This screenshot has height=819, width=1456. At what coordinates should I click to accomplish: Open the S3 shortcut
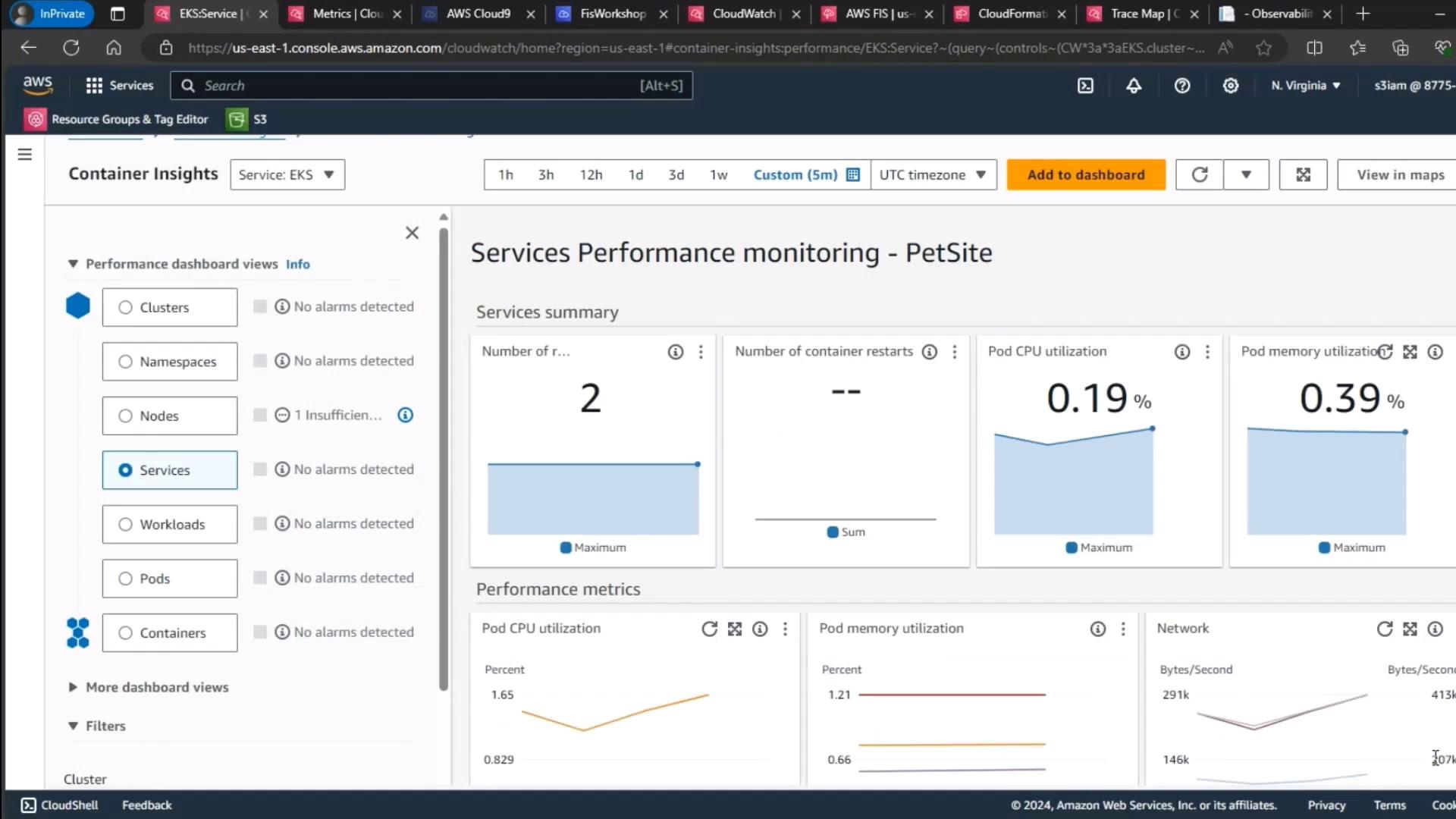[247, 119]
